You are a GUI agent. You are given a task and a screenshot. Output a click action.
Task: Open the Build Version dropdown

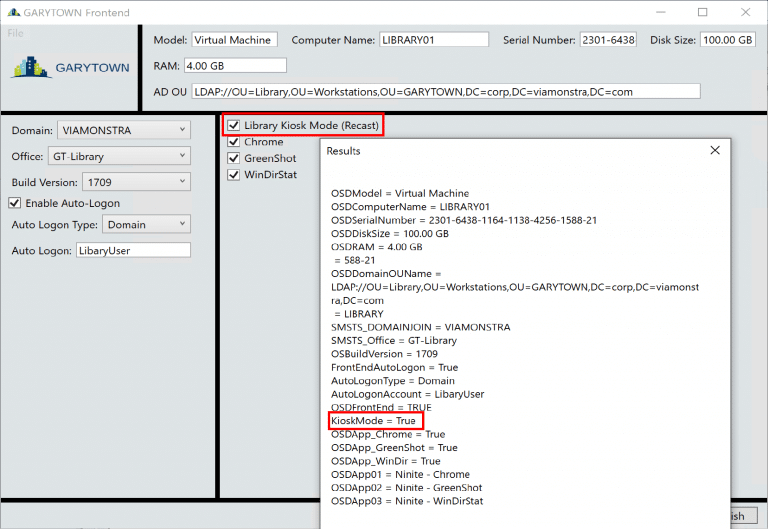click(x=137, y=182)
